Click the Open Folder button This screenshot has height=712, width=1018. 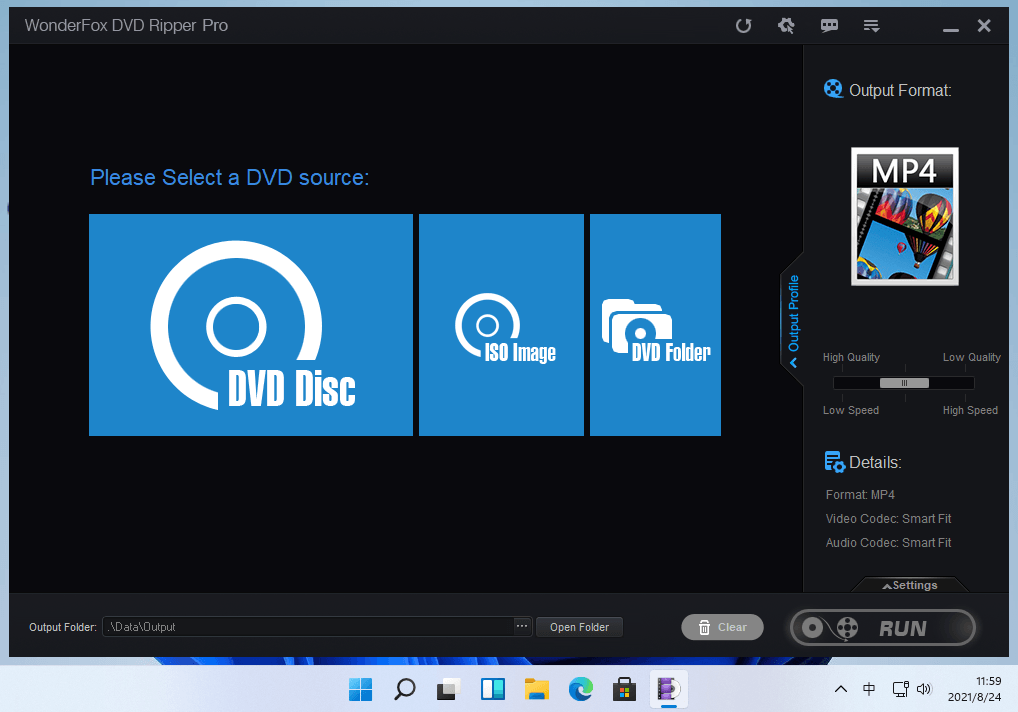tap(579, 627)
